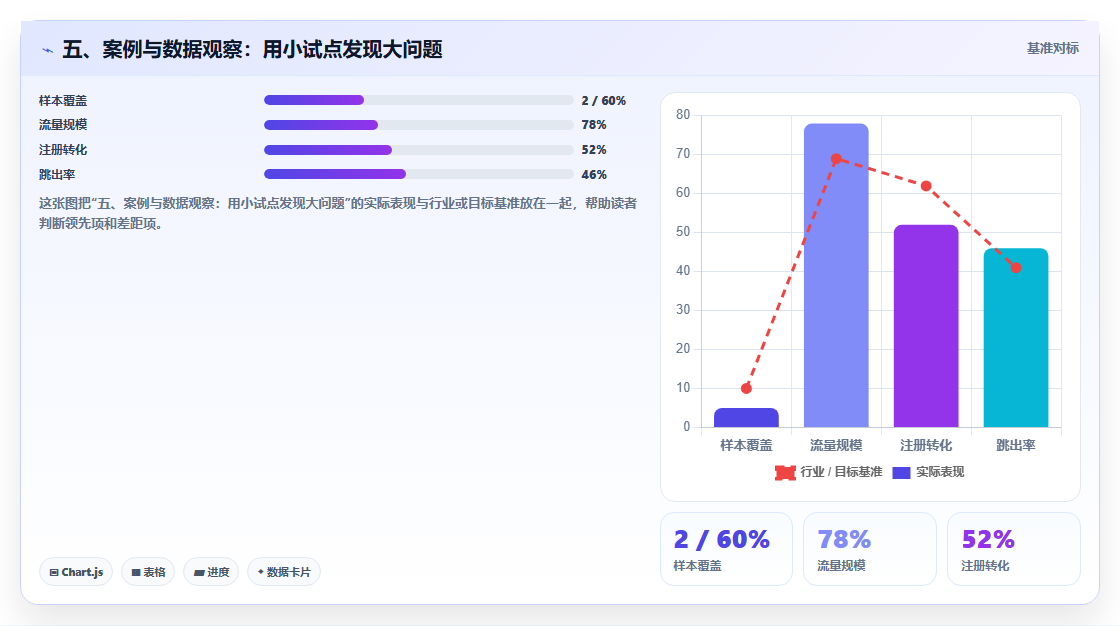Image resolution: width=1120 pixels, height=626 pixels.
Task: Click the purple 注册转化 bar in the chart
Action: [x=926, y=326]
